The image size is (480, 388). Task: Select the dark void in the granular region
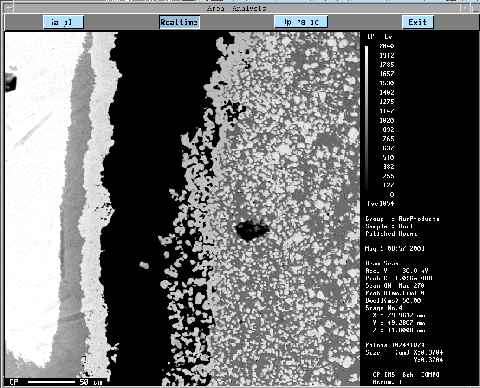pyautogui.click(x=252, y=229)
